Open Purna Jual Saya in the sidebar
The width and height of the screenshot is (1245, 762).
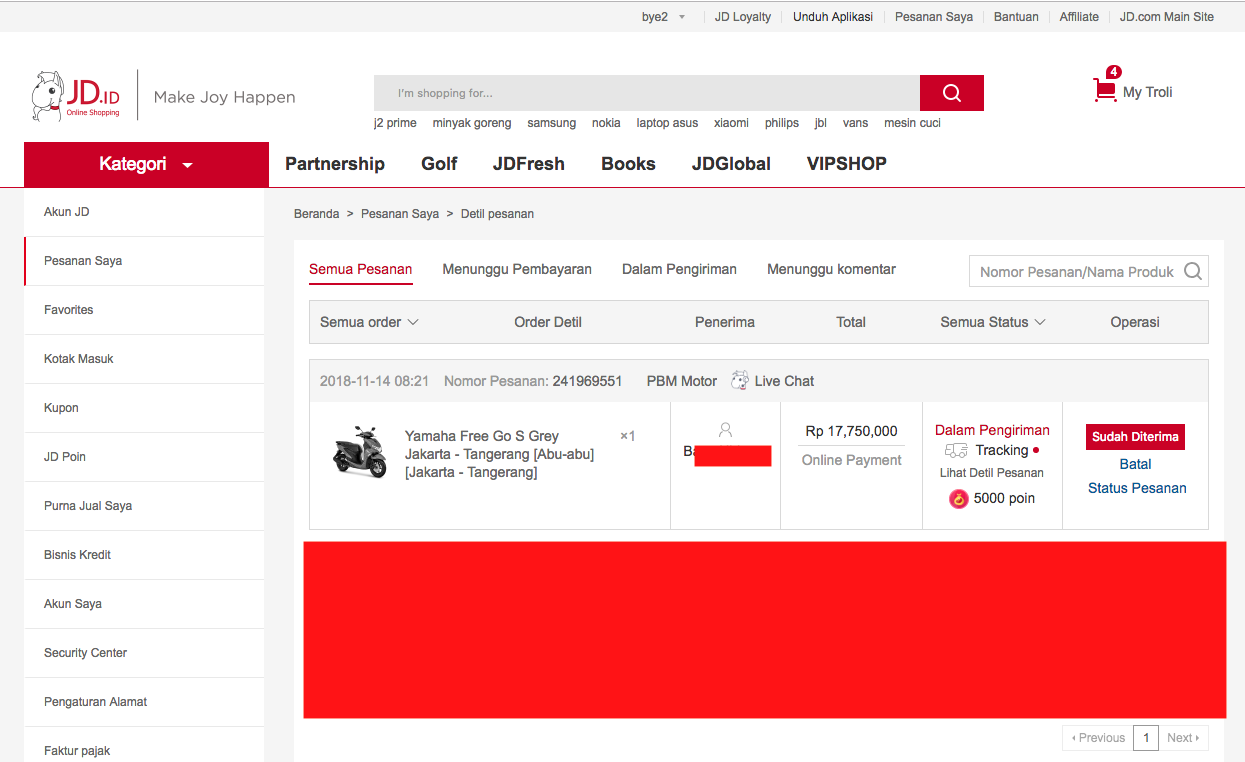coord(144,506)
